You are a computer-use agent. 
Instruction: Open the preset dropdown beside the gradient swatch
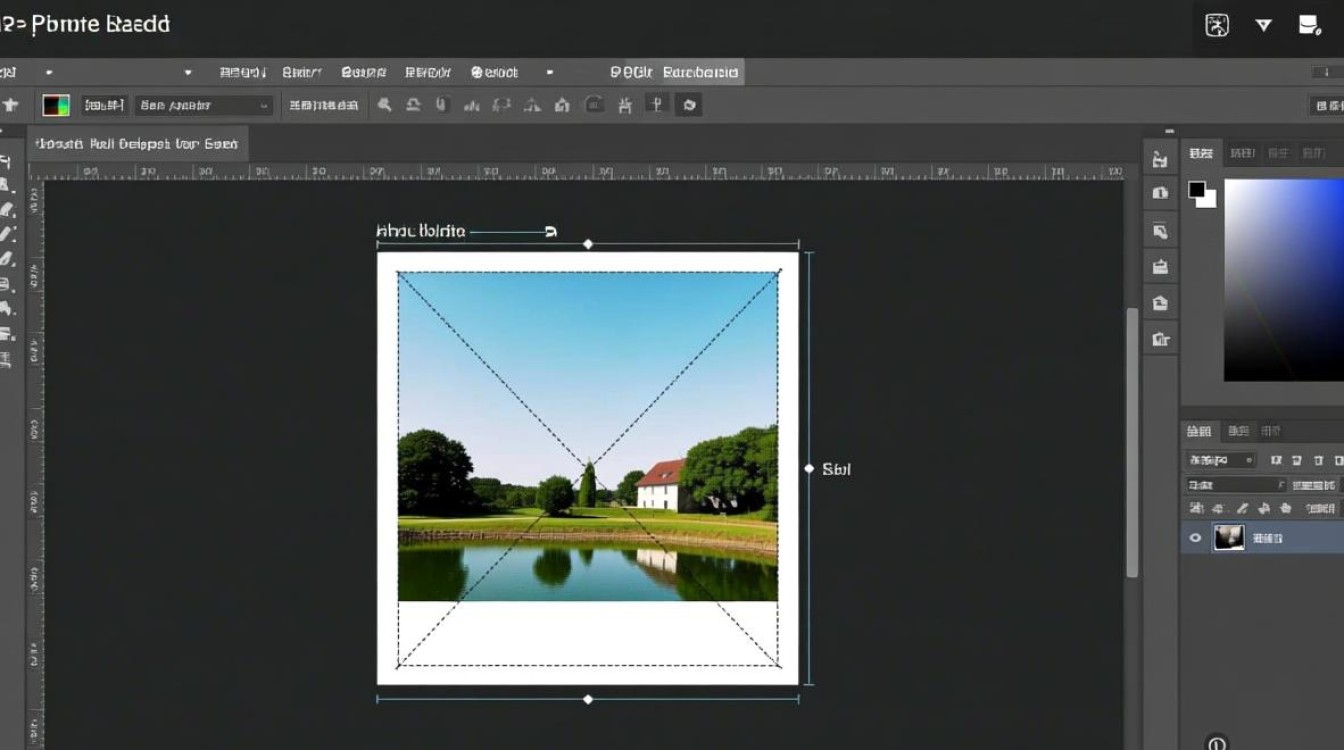coord(205,105)
